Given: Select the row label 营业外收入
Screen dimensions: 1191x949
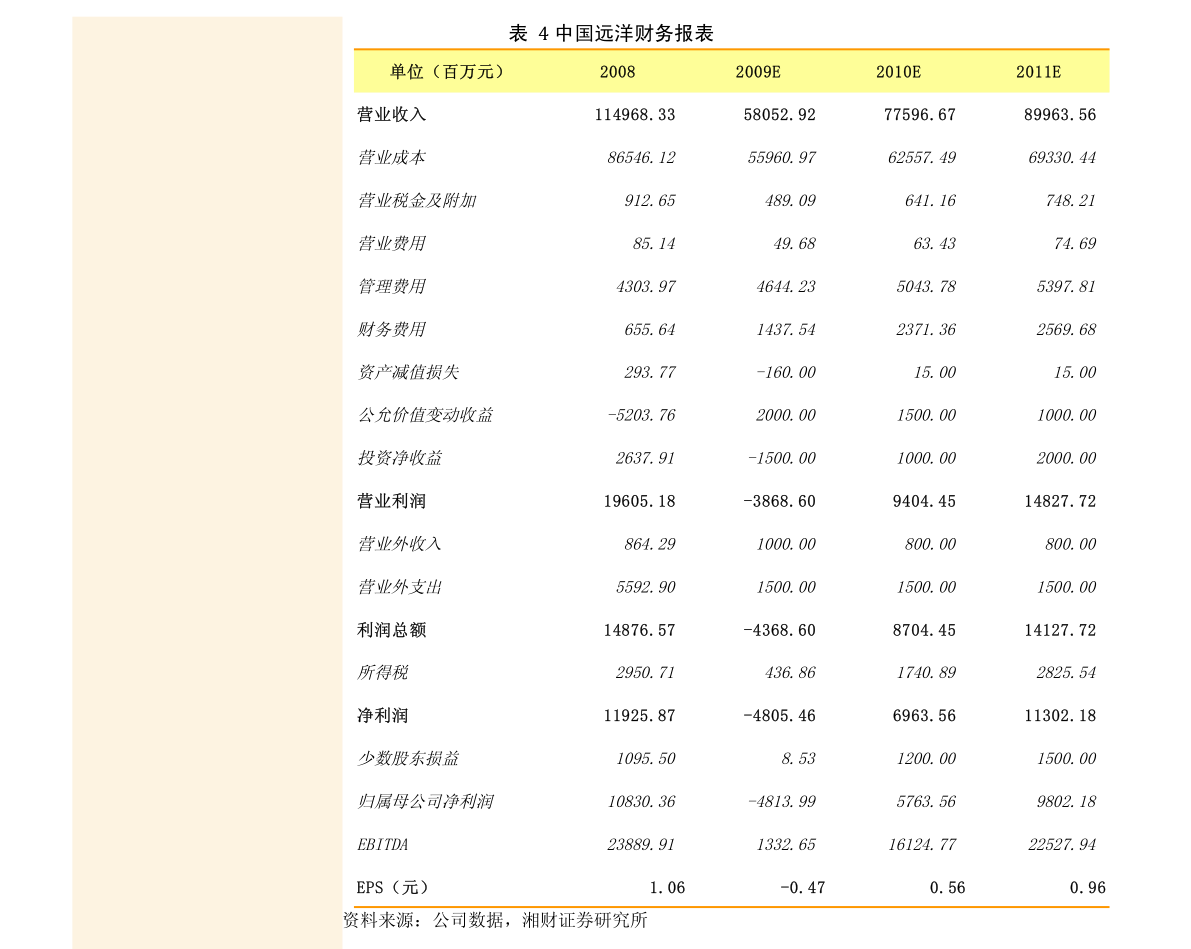Looking at the screenshot, I should pos(400,544).
